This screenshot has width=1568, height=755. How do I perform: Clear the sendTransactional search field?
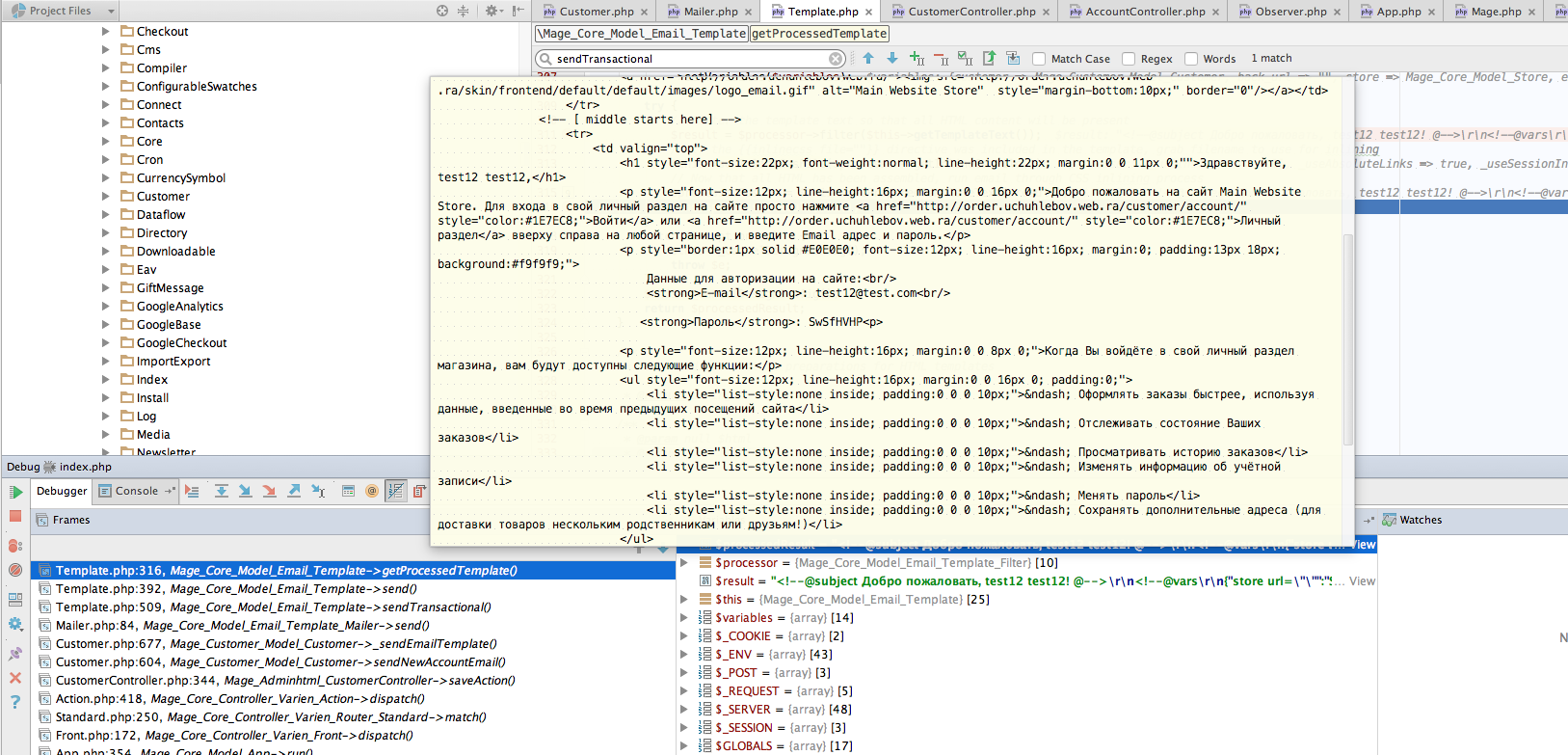(x=836, y=59)
